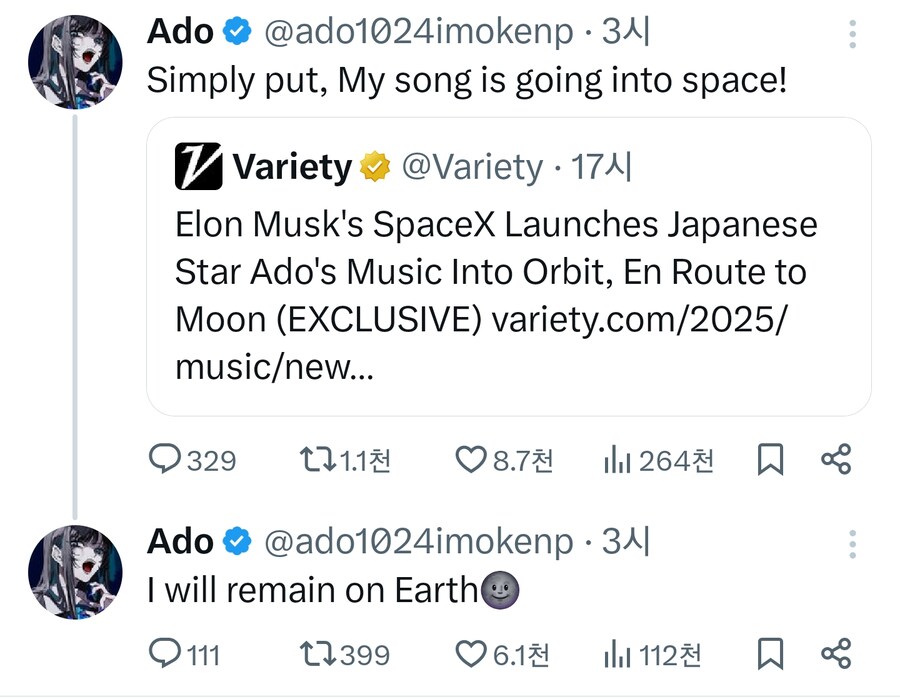The width and height of the screenshot is (900, 699).
Task: Open the more options menu on the second tweet
Action: pos(852,543)
